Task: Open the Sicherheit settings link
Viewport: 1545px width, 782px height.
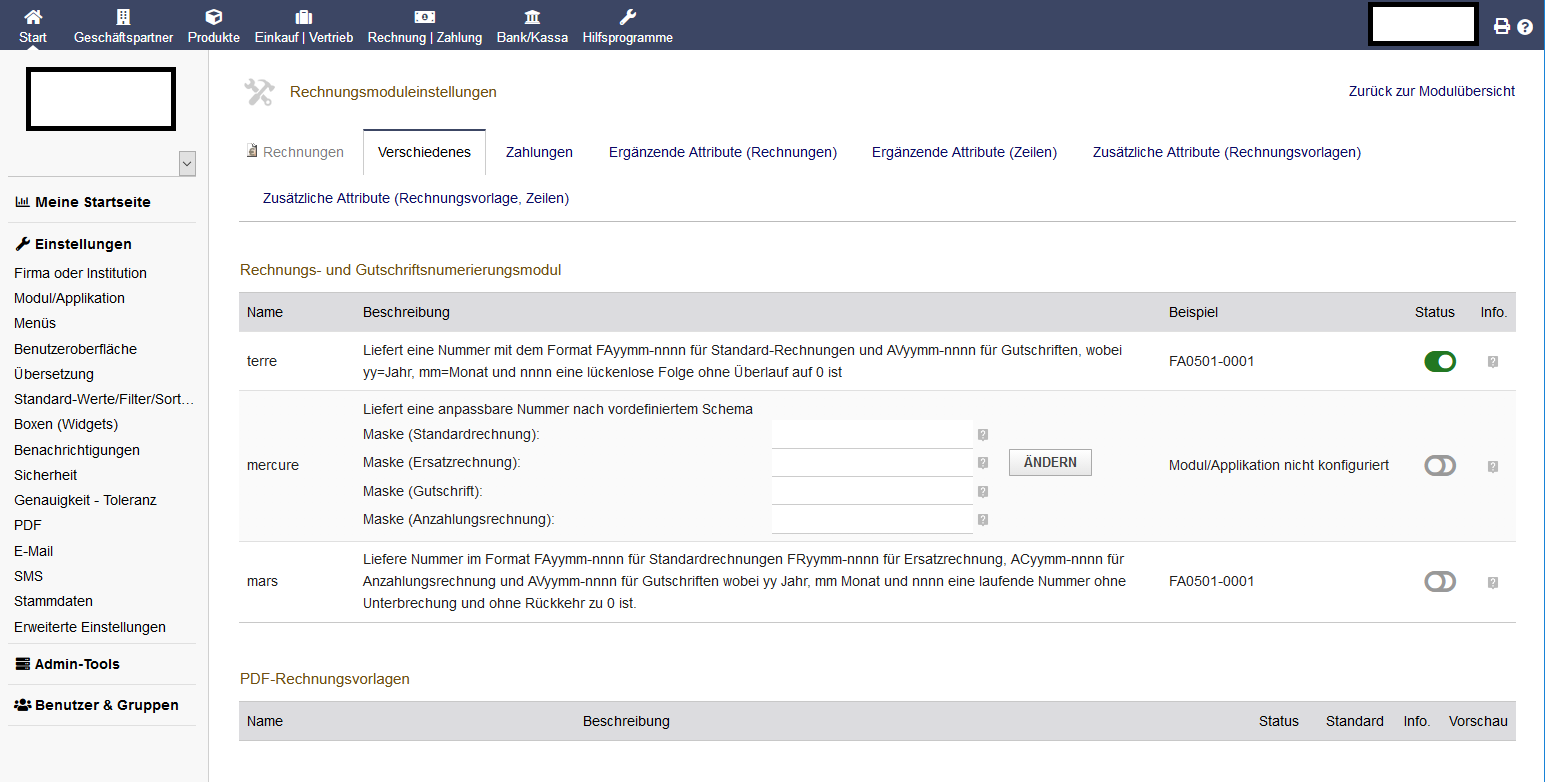Action: coord(45,475)
